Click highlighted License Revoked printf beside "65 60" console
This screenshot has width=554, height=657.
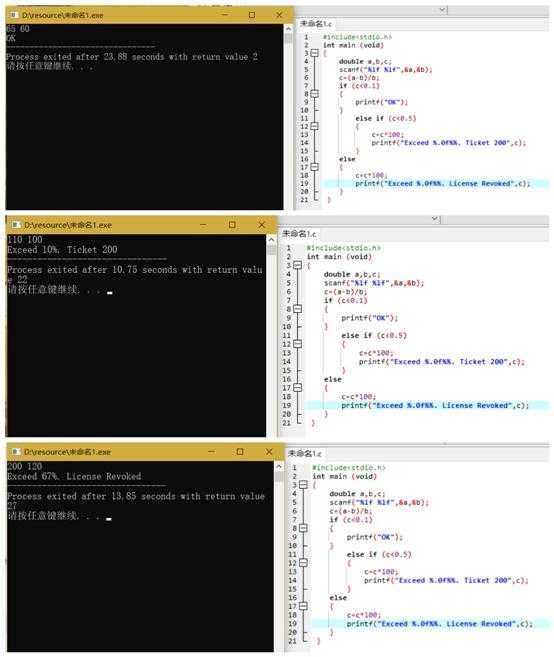tap(443, 184)
